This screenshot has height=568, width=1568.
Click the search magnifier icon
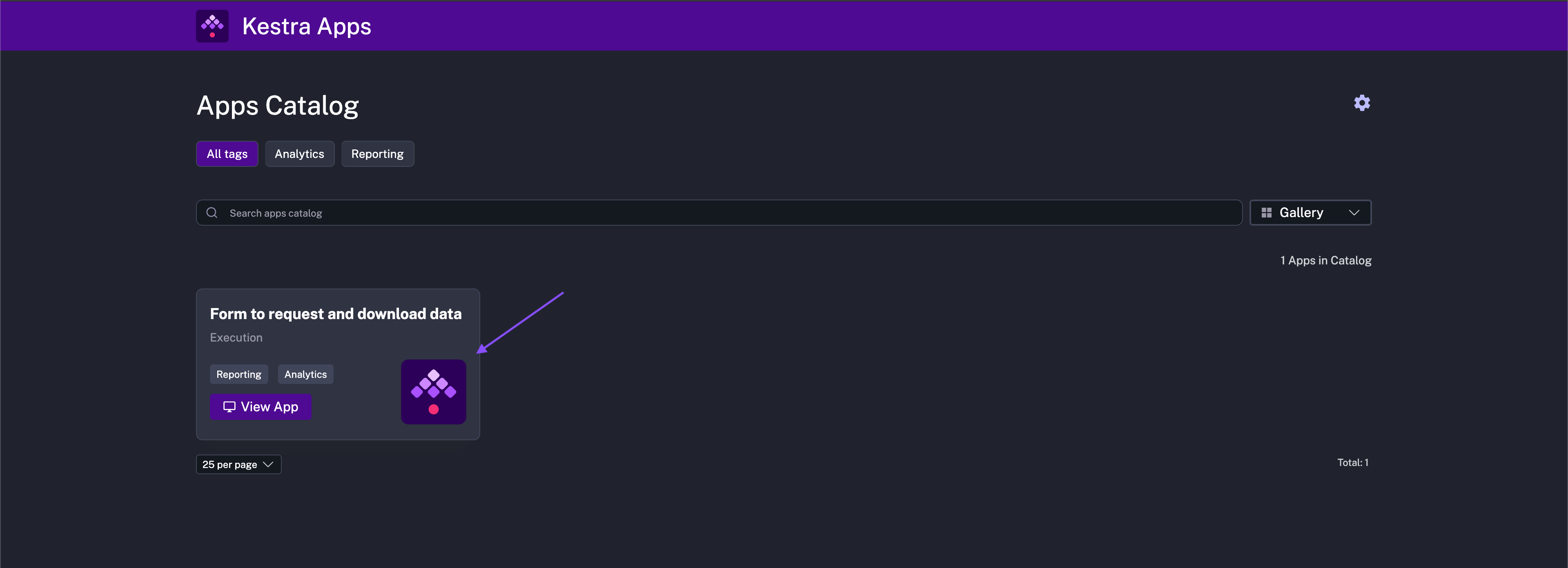[x=212, y=212]
